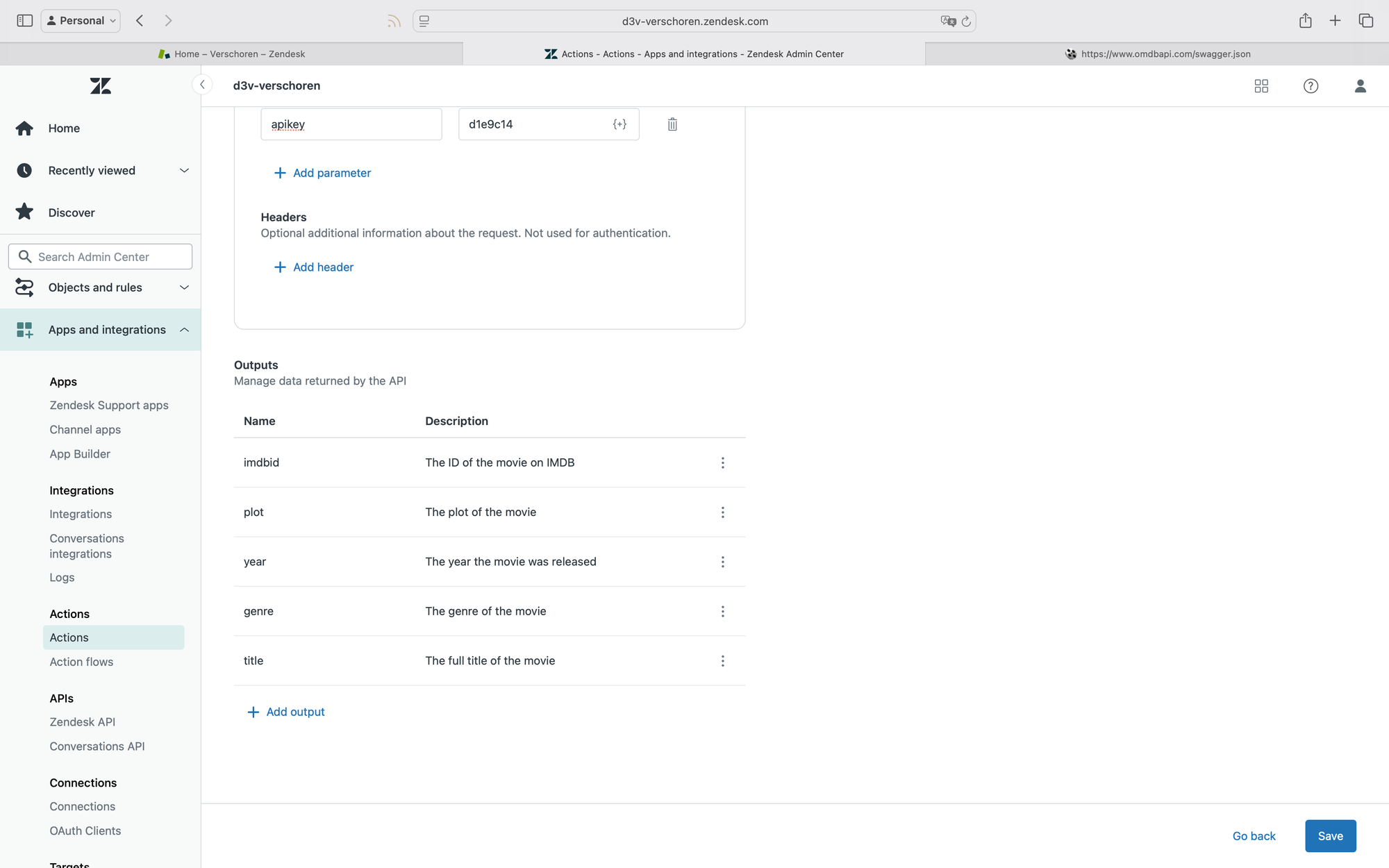Click Safari share icon
Viewport: 1389px width, 868px height.
[x=1305, y=21]
